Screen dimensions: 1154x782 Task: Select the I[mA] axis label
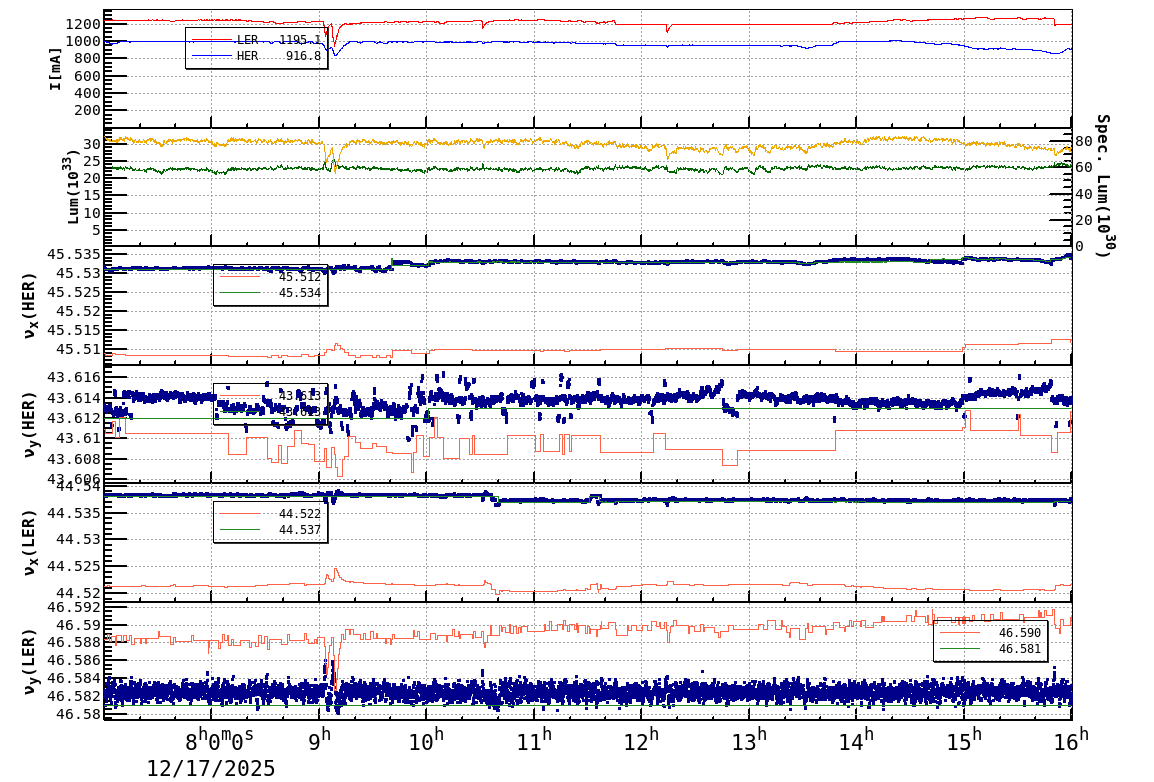pyautogui.click(x=55, y=69)
